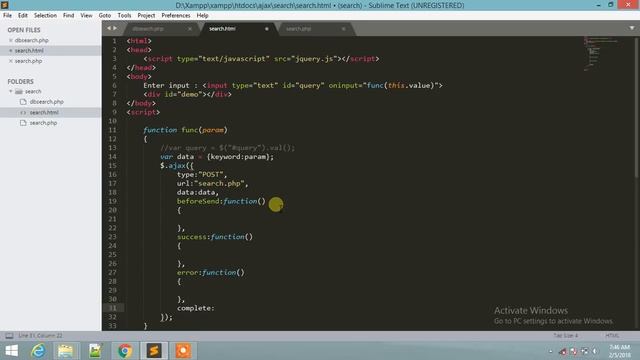Viewport: 640px width, 360px height.
Task: Open the picture app taskbar icon
Action: pyautogui.click(x=95, y=351)
